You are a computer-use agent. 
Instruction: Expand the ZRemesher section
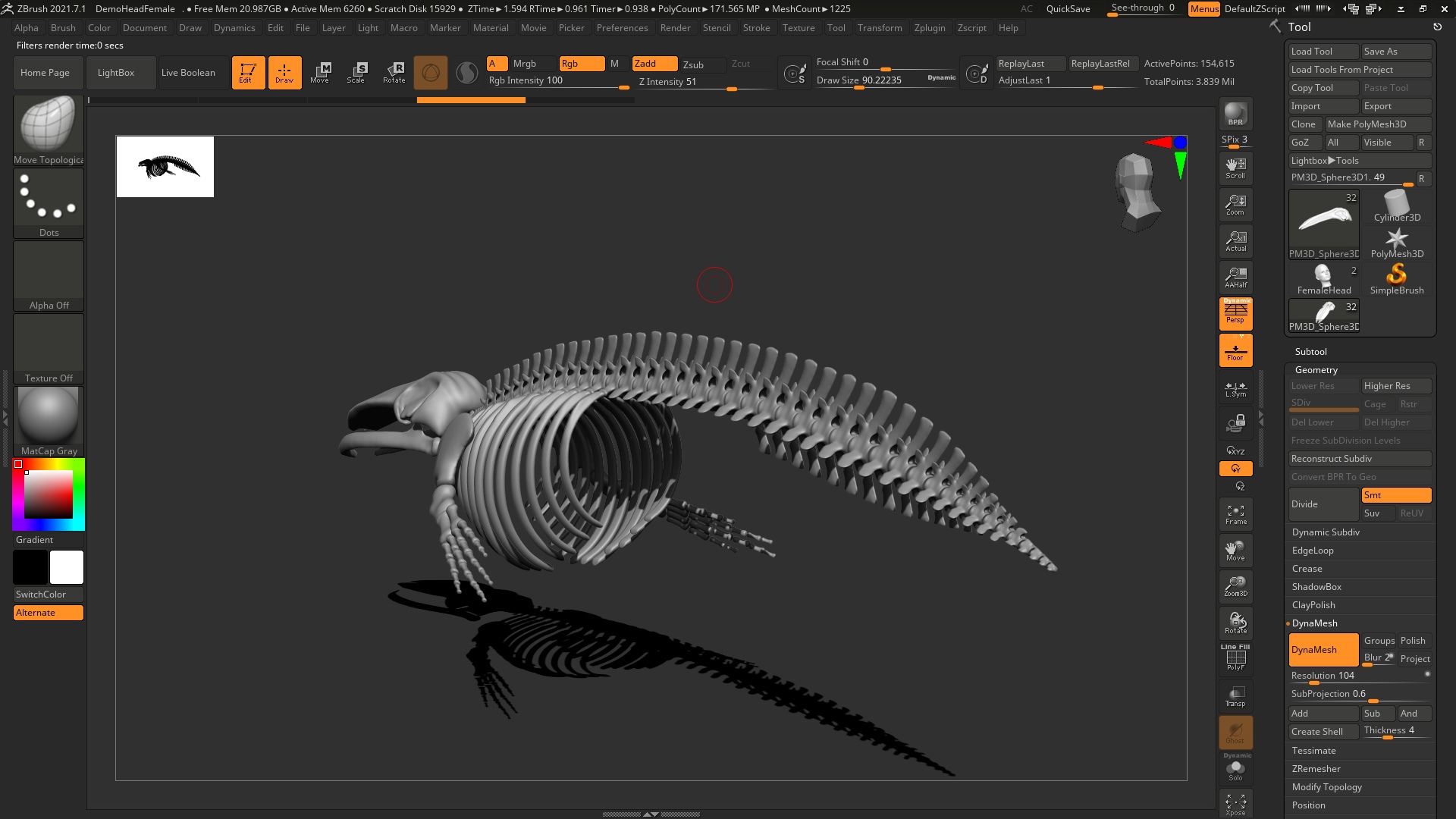(x=1316, y=769)
